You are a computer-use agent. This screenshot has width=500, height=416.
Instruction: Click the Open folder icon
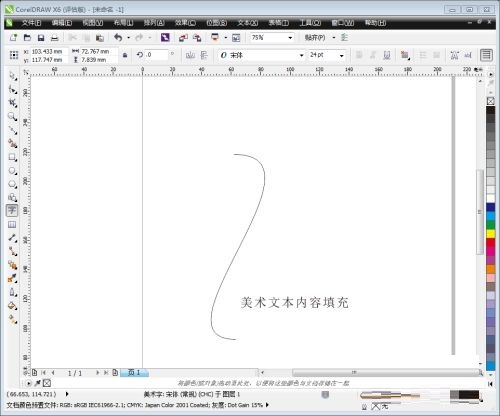coord(27,38)
